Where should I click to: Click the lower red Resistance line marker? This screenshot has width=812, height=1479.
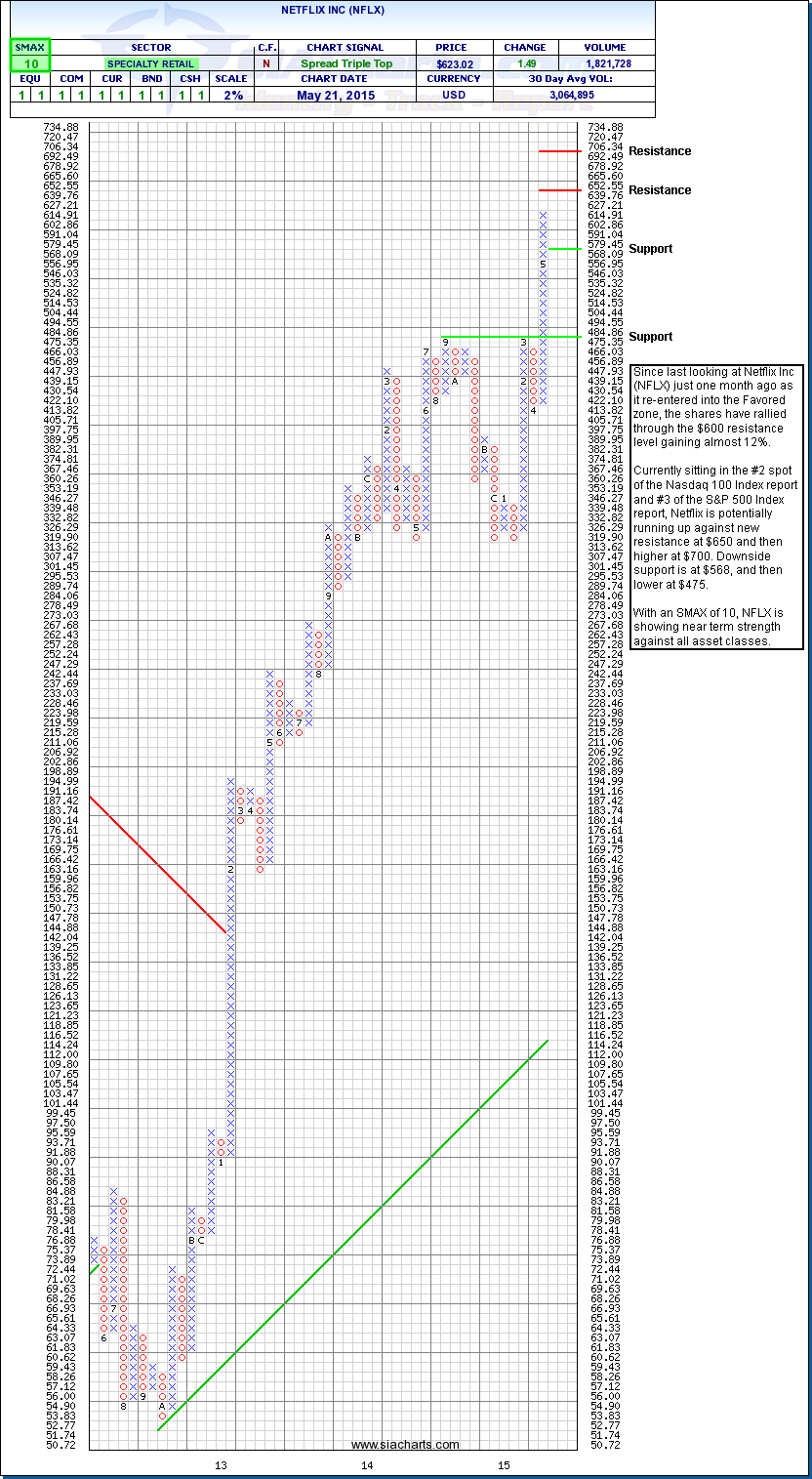tap(559, 189)
